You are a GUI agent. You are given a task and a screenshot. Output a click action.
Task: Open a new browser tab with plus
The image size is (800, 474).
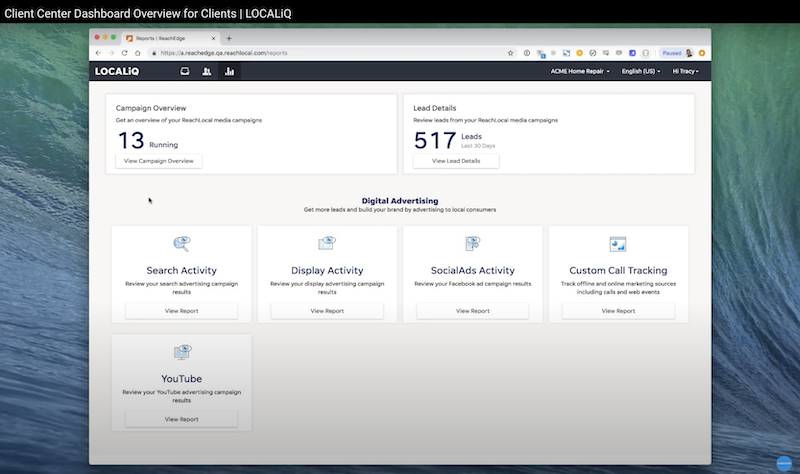click(x=229, y=38)
